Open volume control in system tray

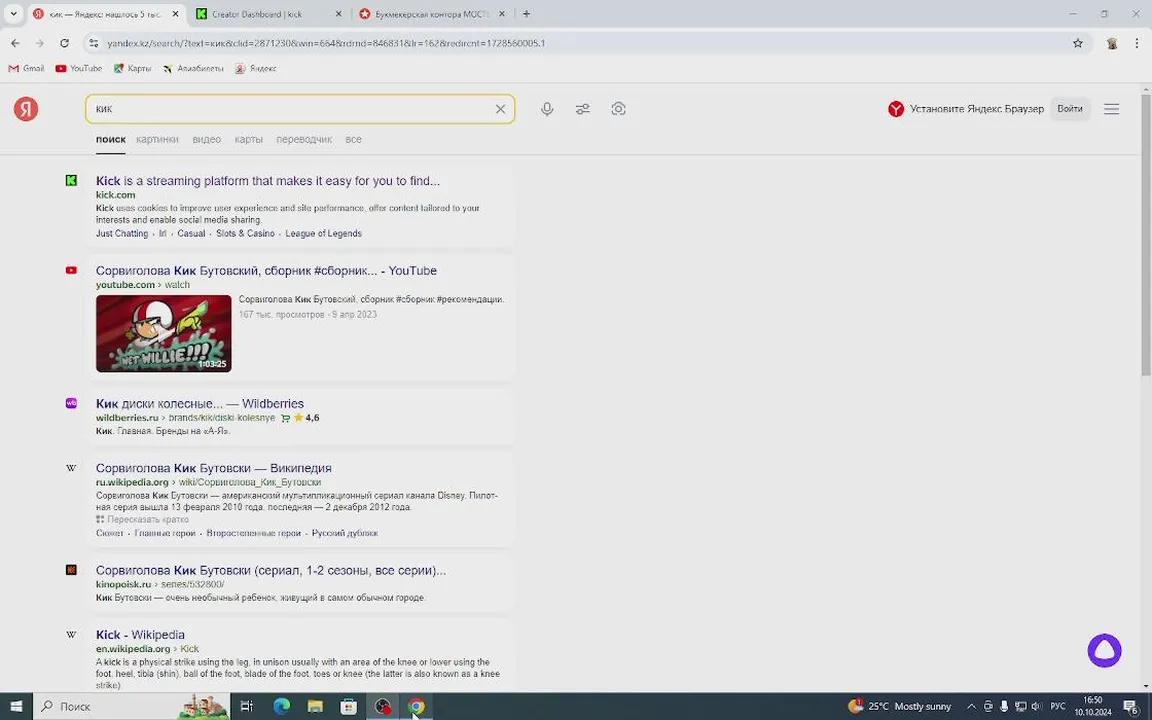click(1037, 706)
